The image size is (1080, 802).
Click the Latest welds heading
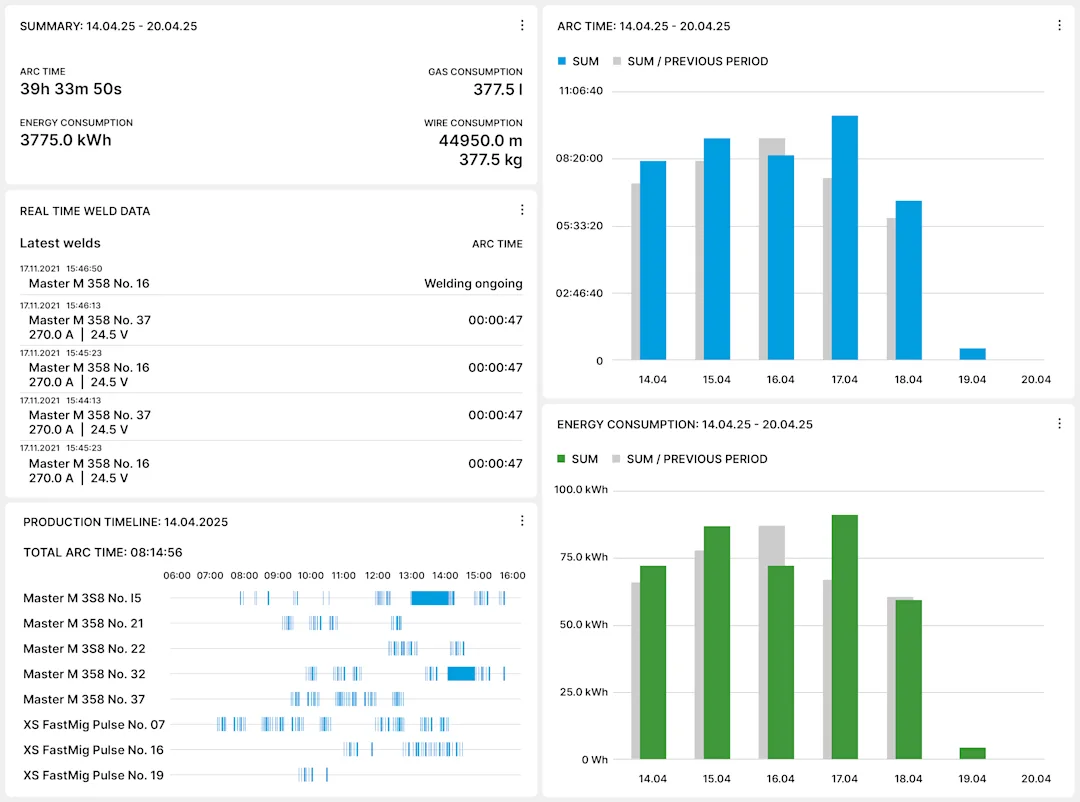point(59,243)
